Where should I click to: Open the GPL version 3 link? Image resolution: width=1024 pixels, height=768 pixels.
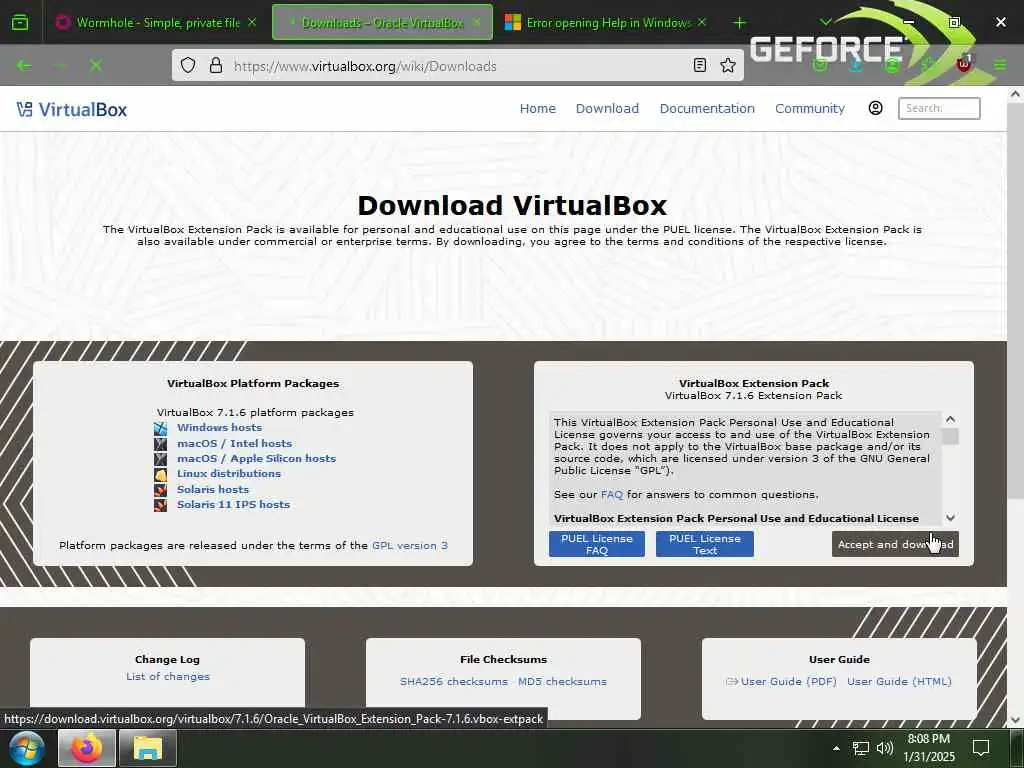pos(410,545)
